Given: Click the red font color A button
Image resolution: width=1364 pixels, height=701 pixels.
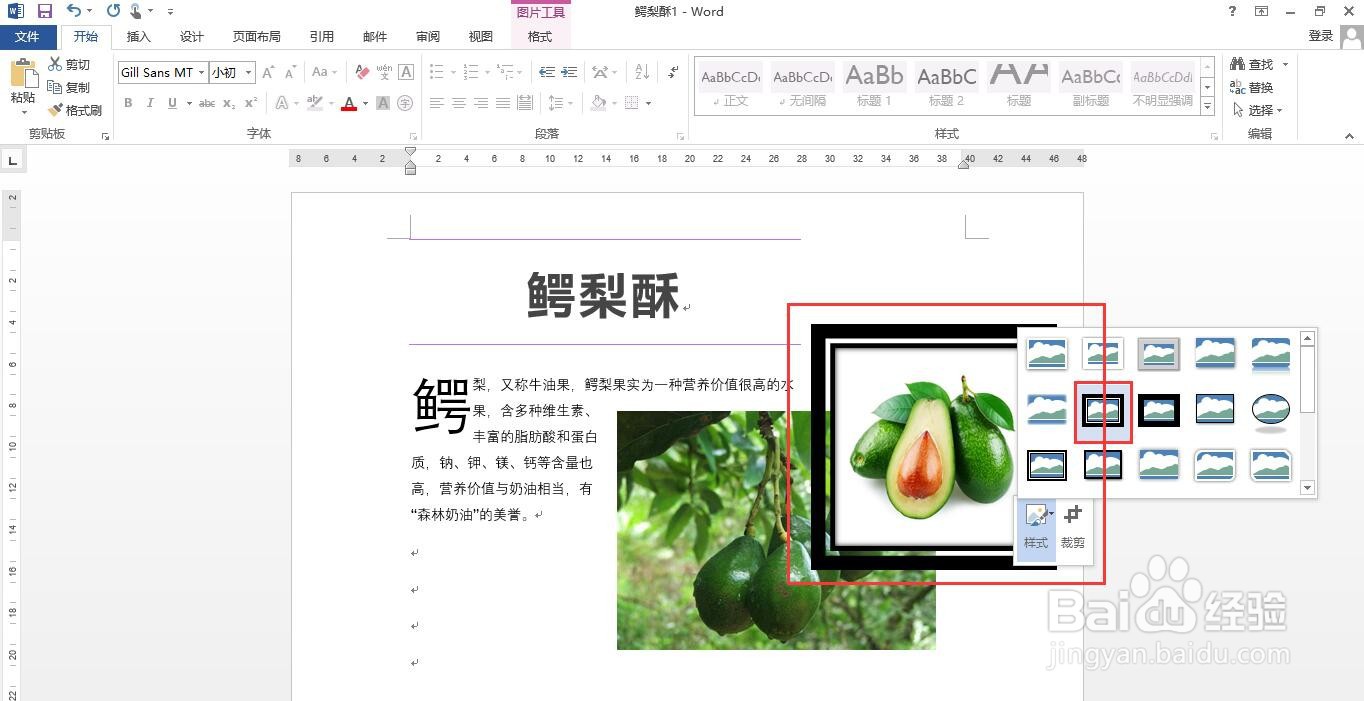Looking at the screenshot, I should click(x=348, y=103).
